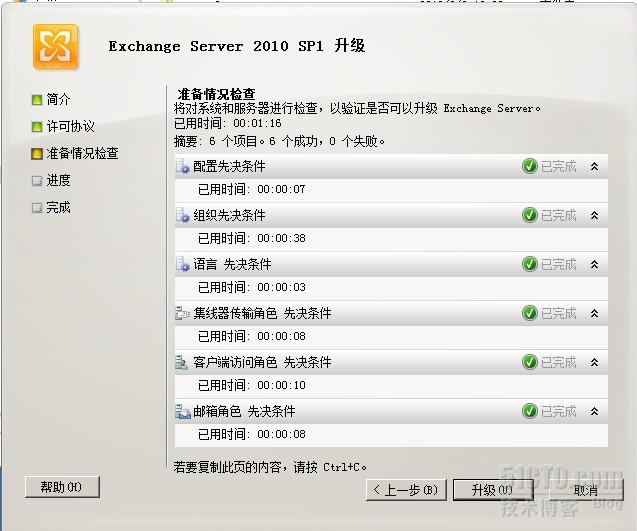Select the 进度 wizard step
Screen dimensions: 637x531
pyautogui.click(x=58, y=180)
